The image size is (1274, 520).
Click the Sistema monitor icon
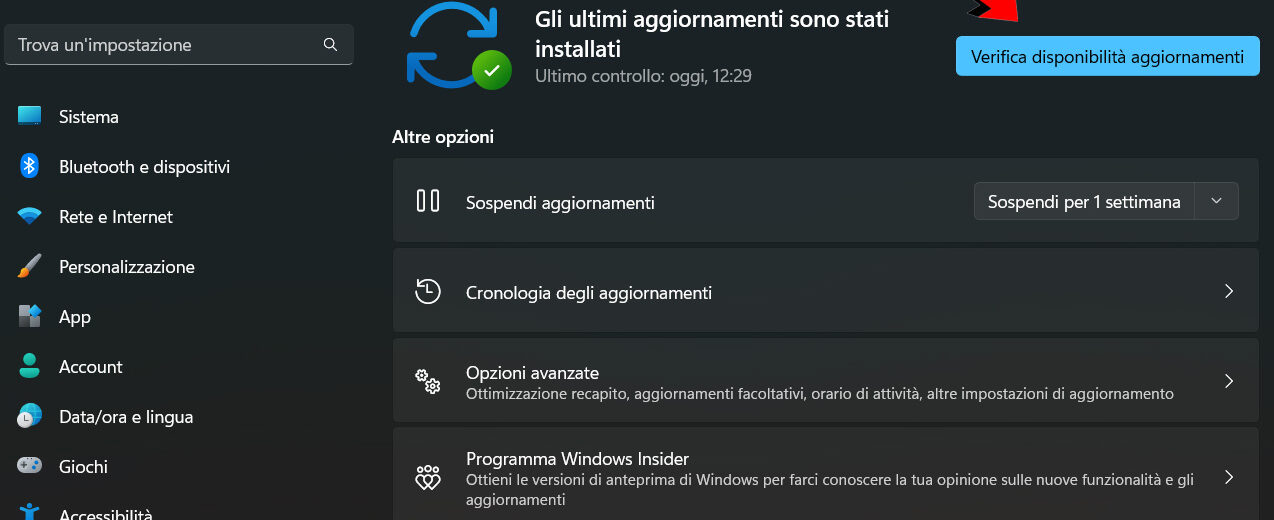pyautogui.click(x=30, y=117)
